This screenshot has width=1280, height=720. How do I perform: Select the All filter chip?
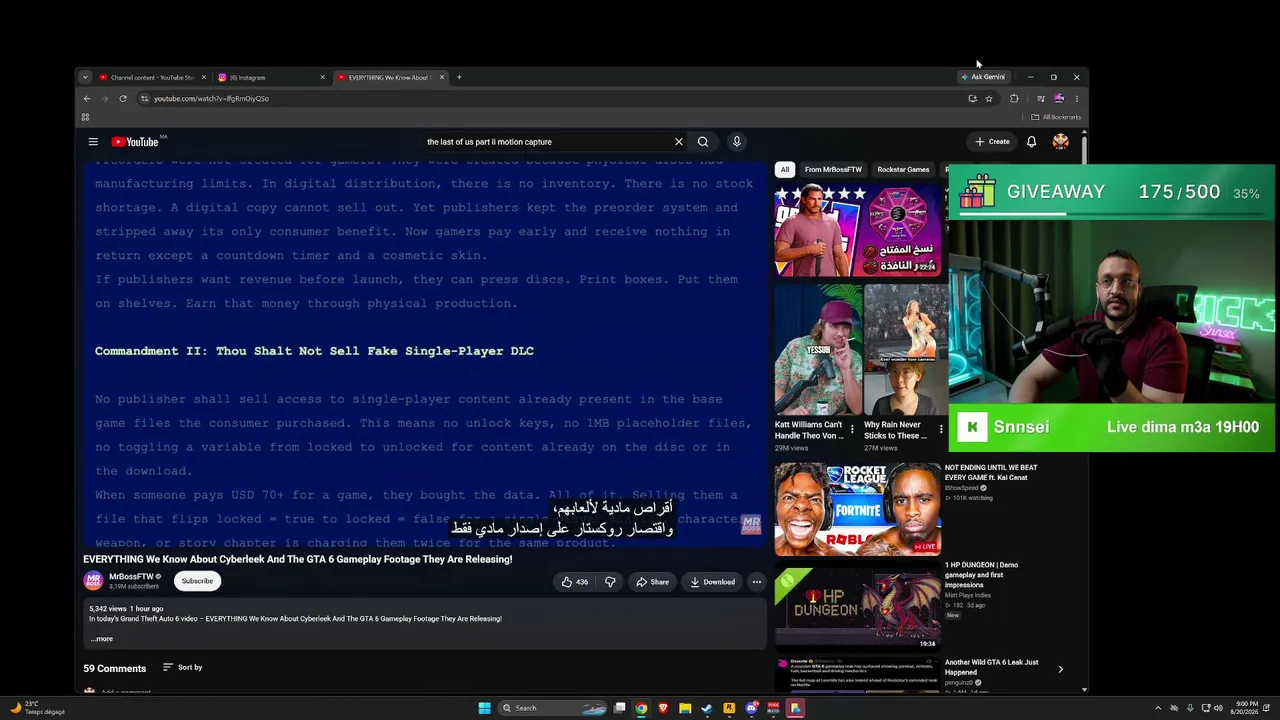[x=785, y=169]
